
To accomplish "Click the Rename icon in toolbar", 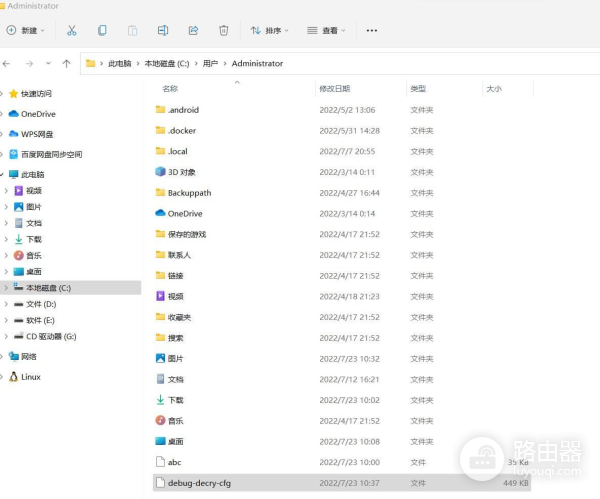I will (163, 30).
